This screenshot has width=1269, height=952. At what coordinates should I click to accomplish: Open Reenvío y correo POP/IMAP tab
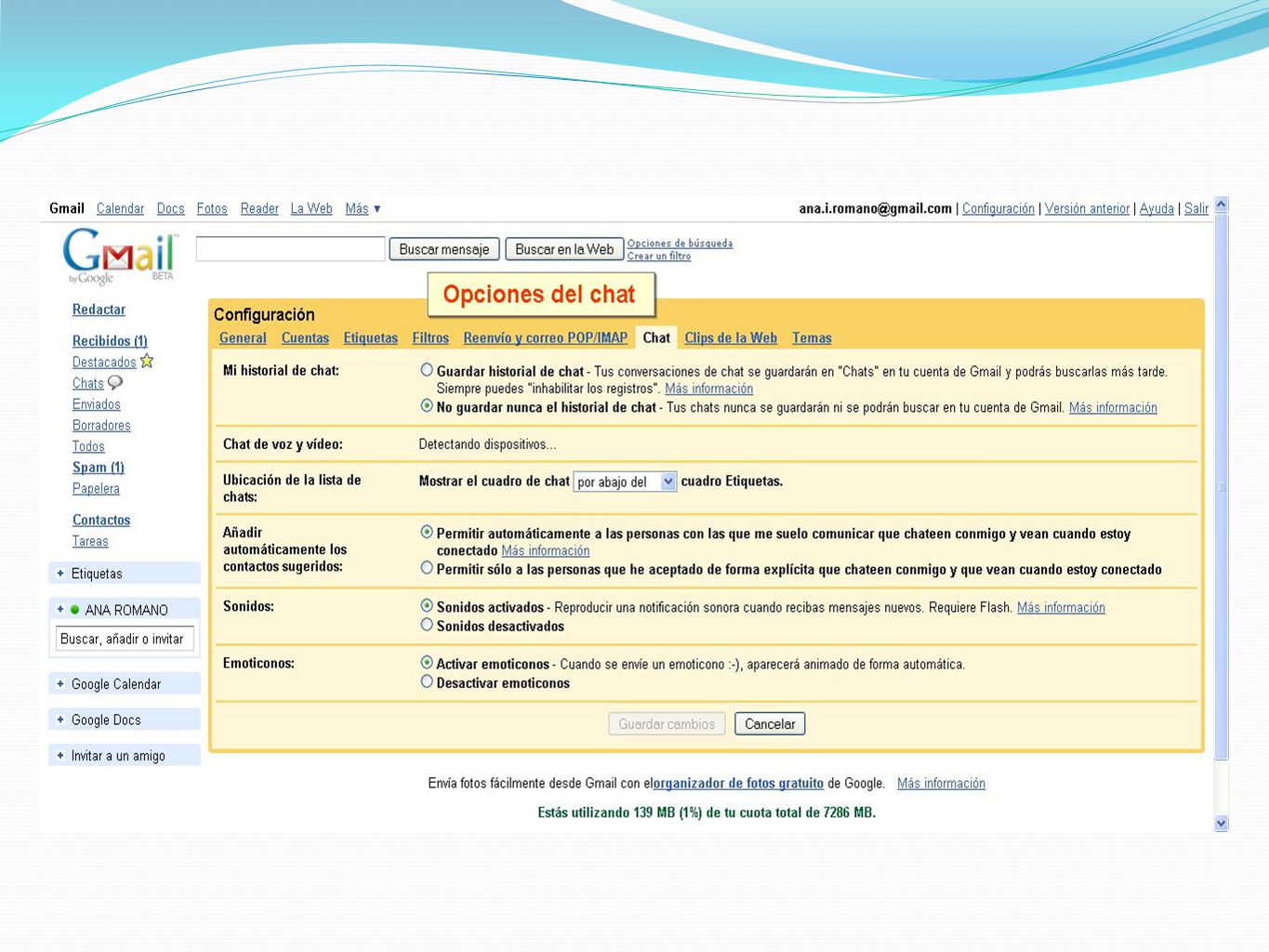coord(546,338)
